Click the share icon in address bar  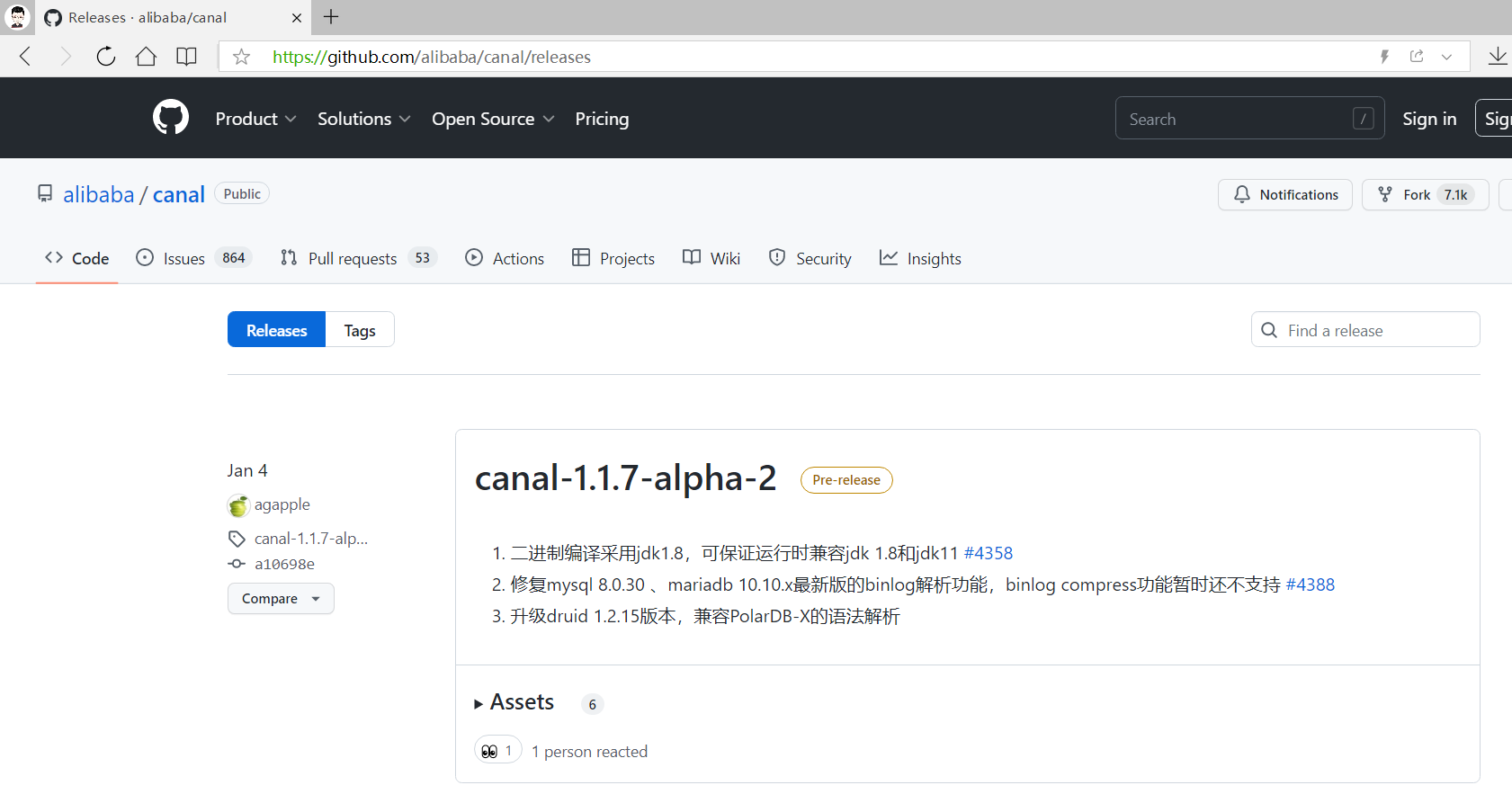point(1417,57)
